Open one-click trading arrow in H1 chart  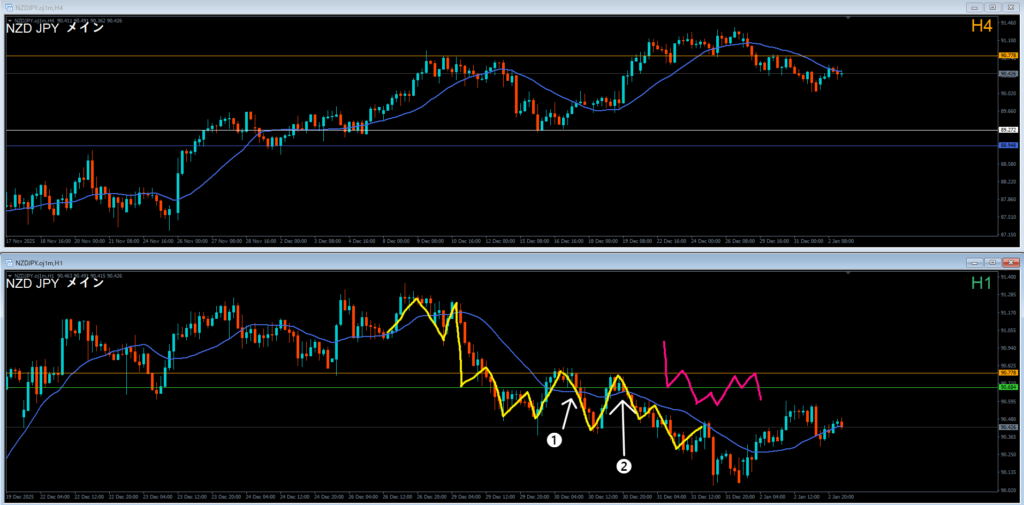(8, 276)
